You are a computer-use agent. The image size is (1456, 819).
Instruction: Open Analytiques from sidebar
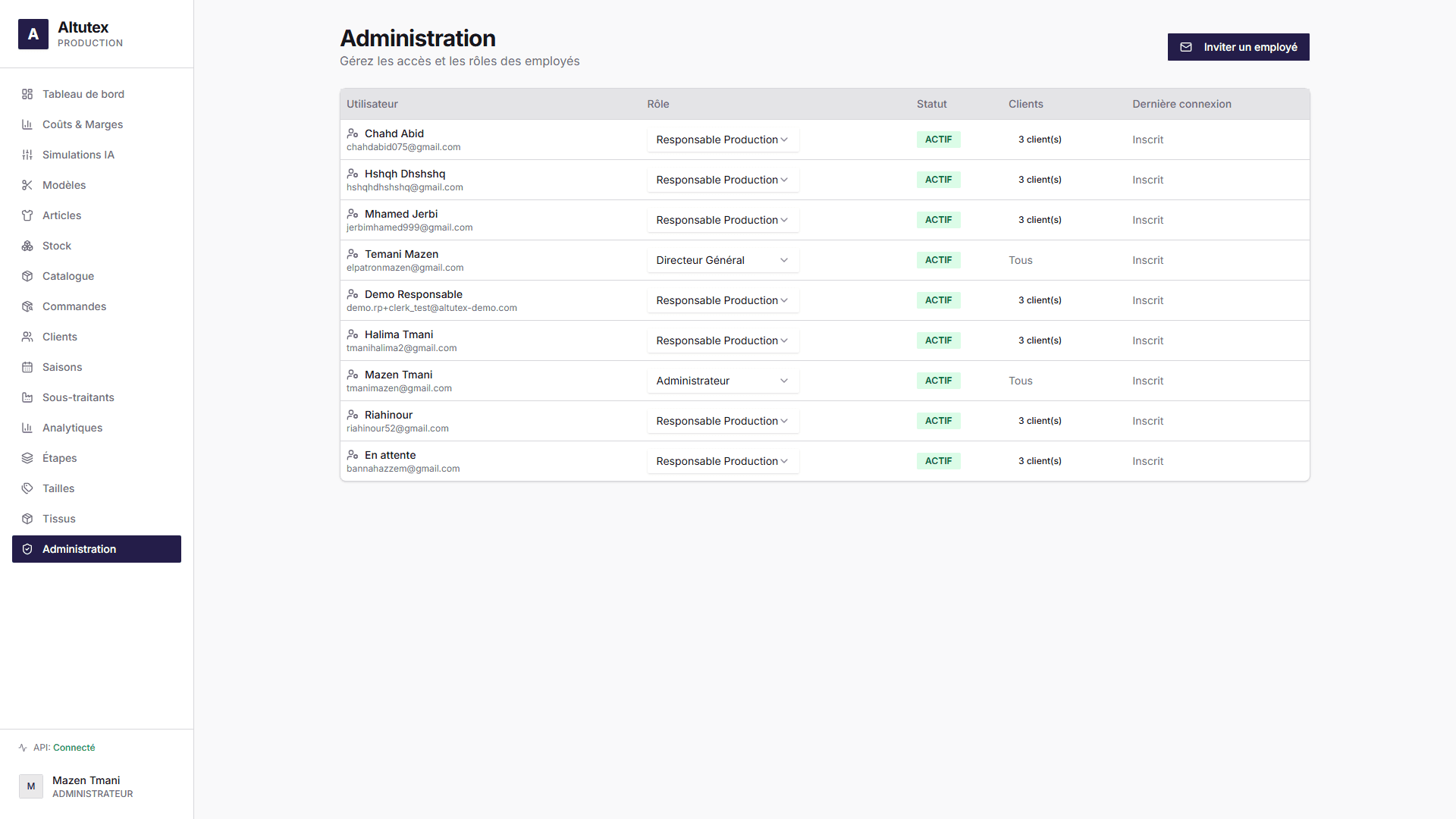tap(96, 428)
